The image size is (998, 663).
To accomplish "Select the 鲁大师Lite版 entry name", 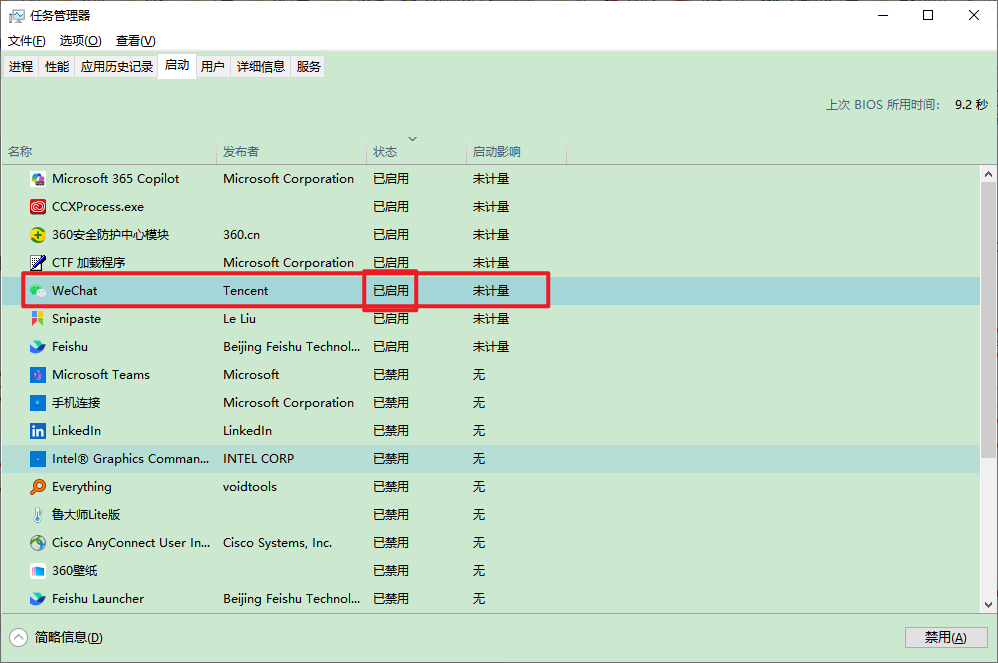I will tap(86, 515).
